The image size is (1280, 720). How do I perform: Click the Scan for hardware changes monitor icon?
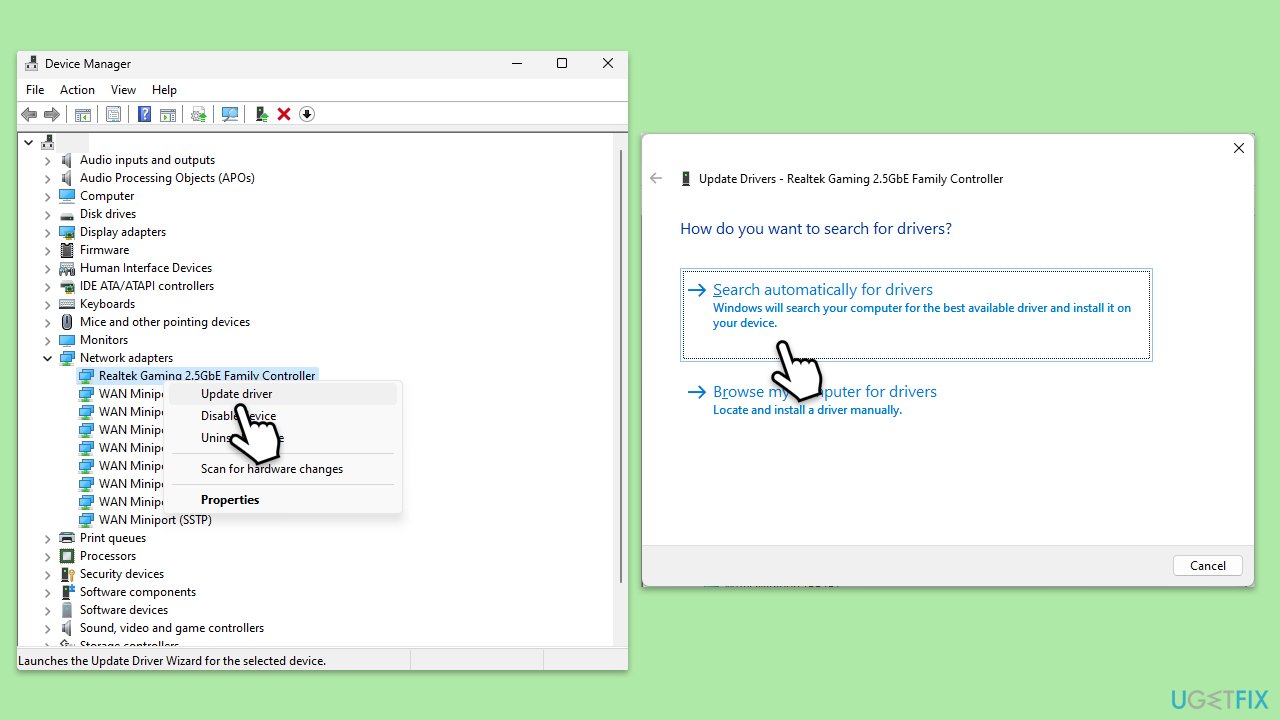[230, 114]
